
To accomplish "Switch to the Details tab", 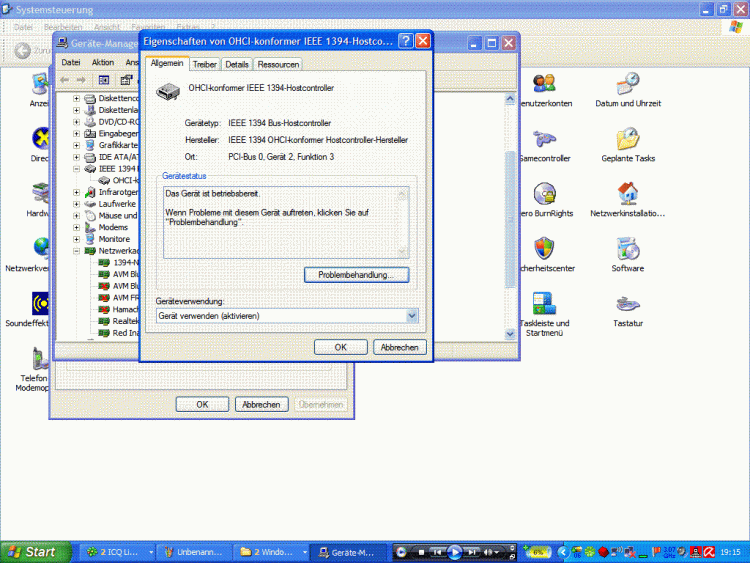I will point(237,65).
